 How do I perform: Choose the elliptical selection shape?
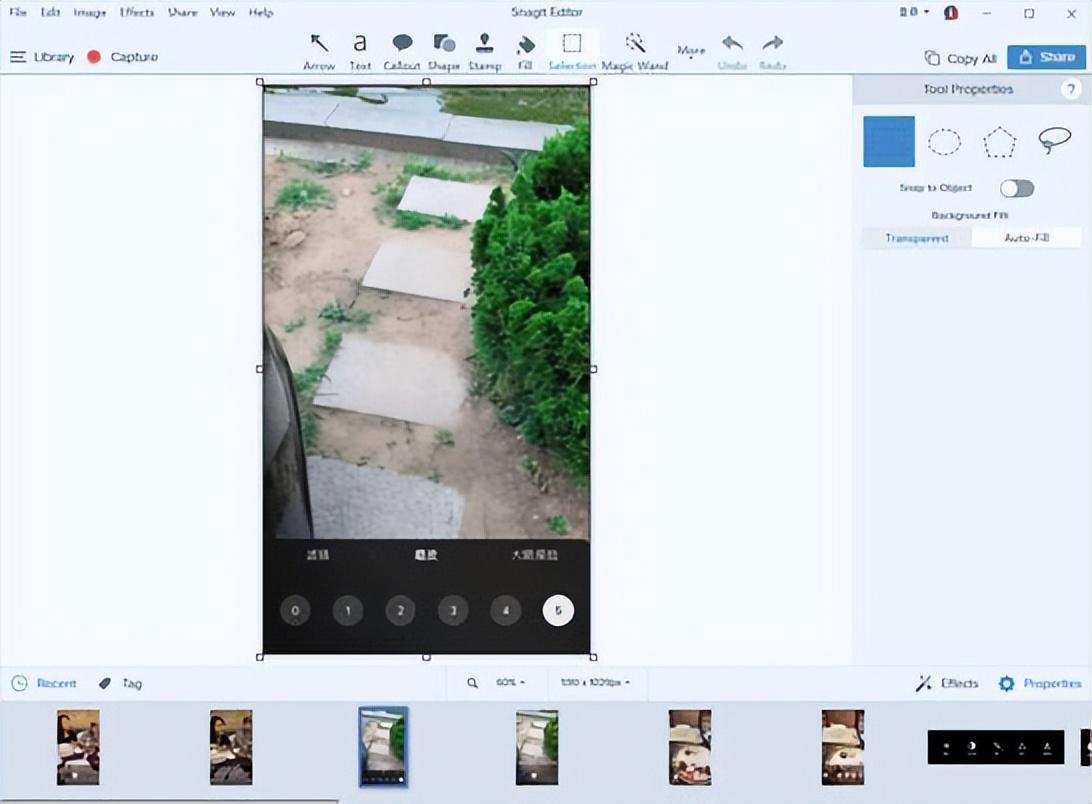(944, 141)
